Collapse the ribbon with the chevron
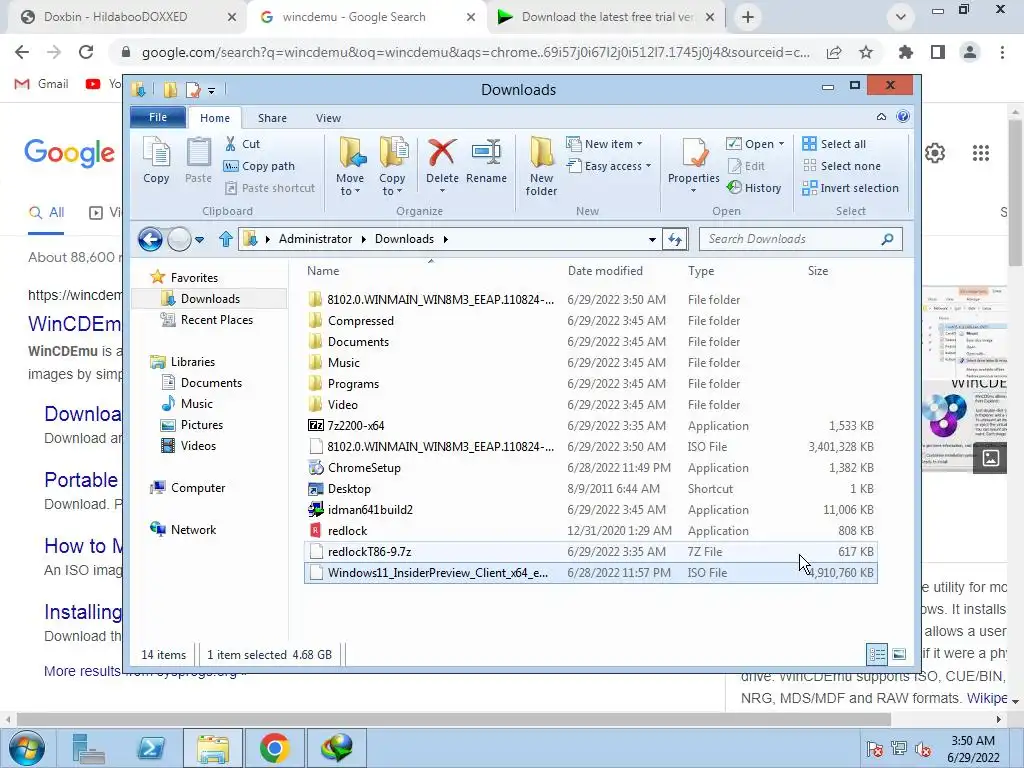Image resolution: width=1024 pixels, height=768 pixels. coord(881,116)
